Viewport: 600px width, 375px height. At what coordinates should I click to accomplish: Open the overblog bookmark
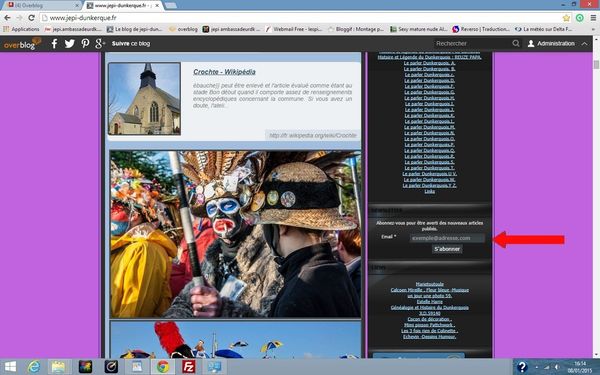(x=183, y=29)
